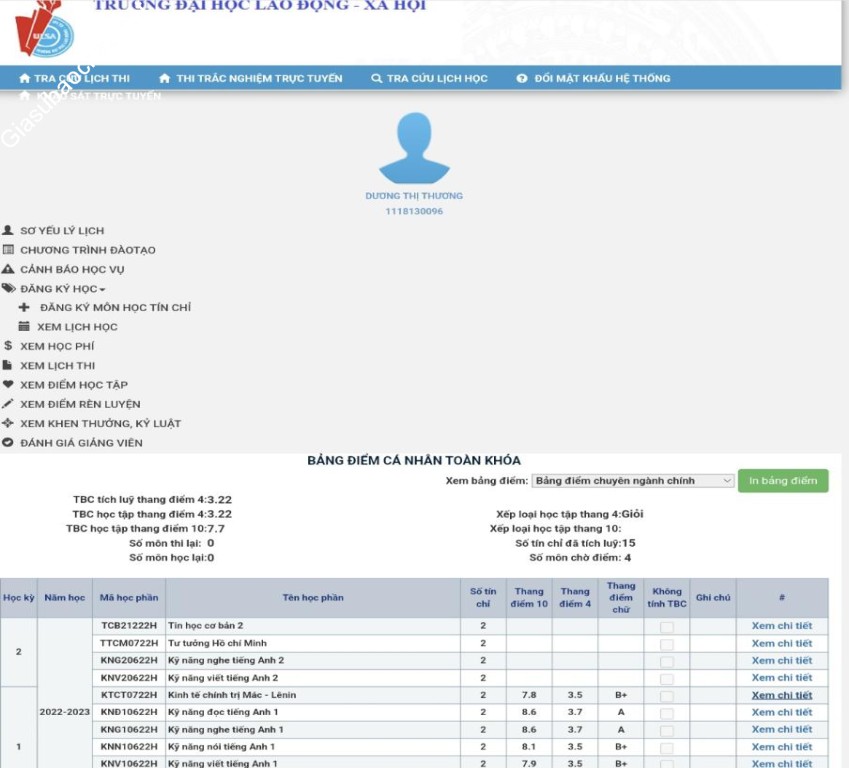849x768 pixels.
Task: Open the Bảng điểm chuyên ngành chính dropdown
Action: [633, 481]
